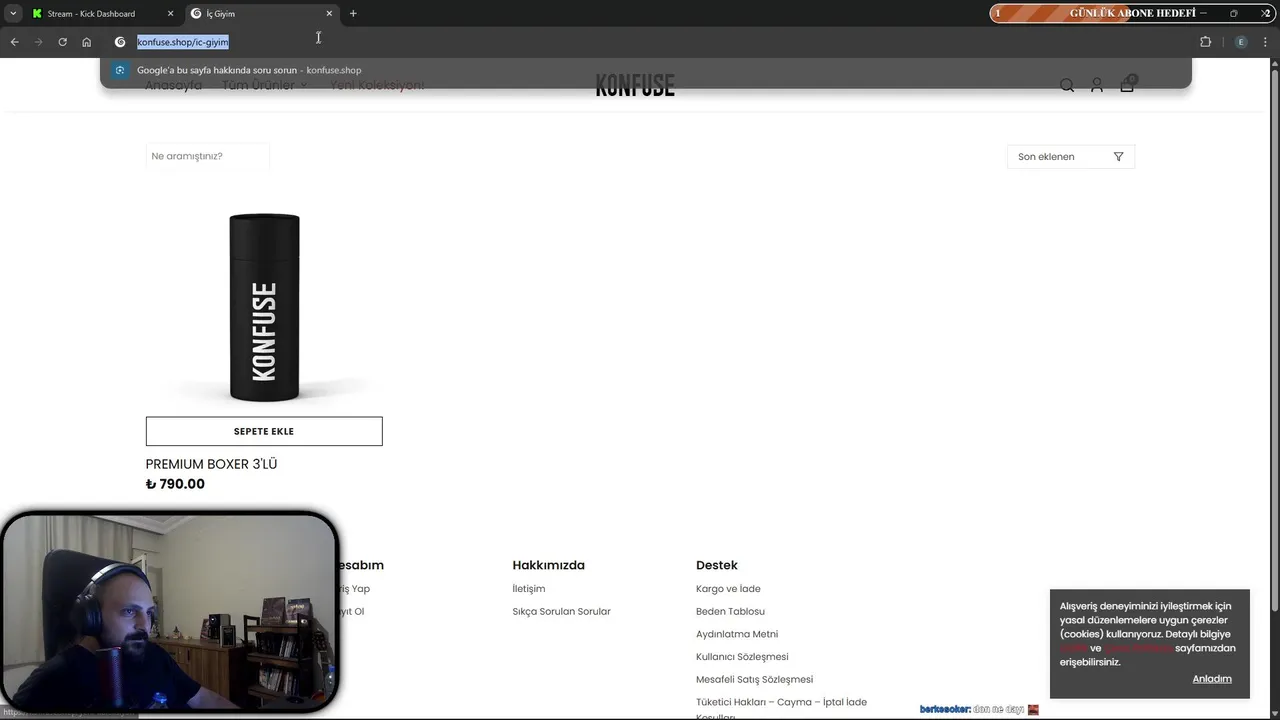Viewport: 1280px width, 720px height.
Task: Select the İç Giyim browser tab
Action: click(x=263, y=14)
